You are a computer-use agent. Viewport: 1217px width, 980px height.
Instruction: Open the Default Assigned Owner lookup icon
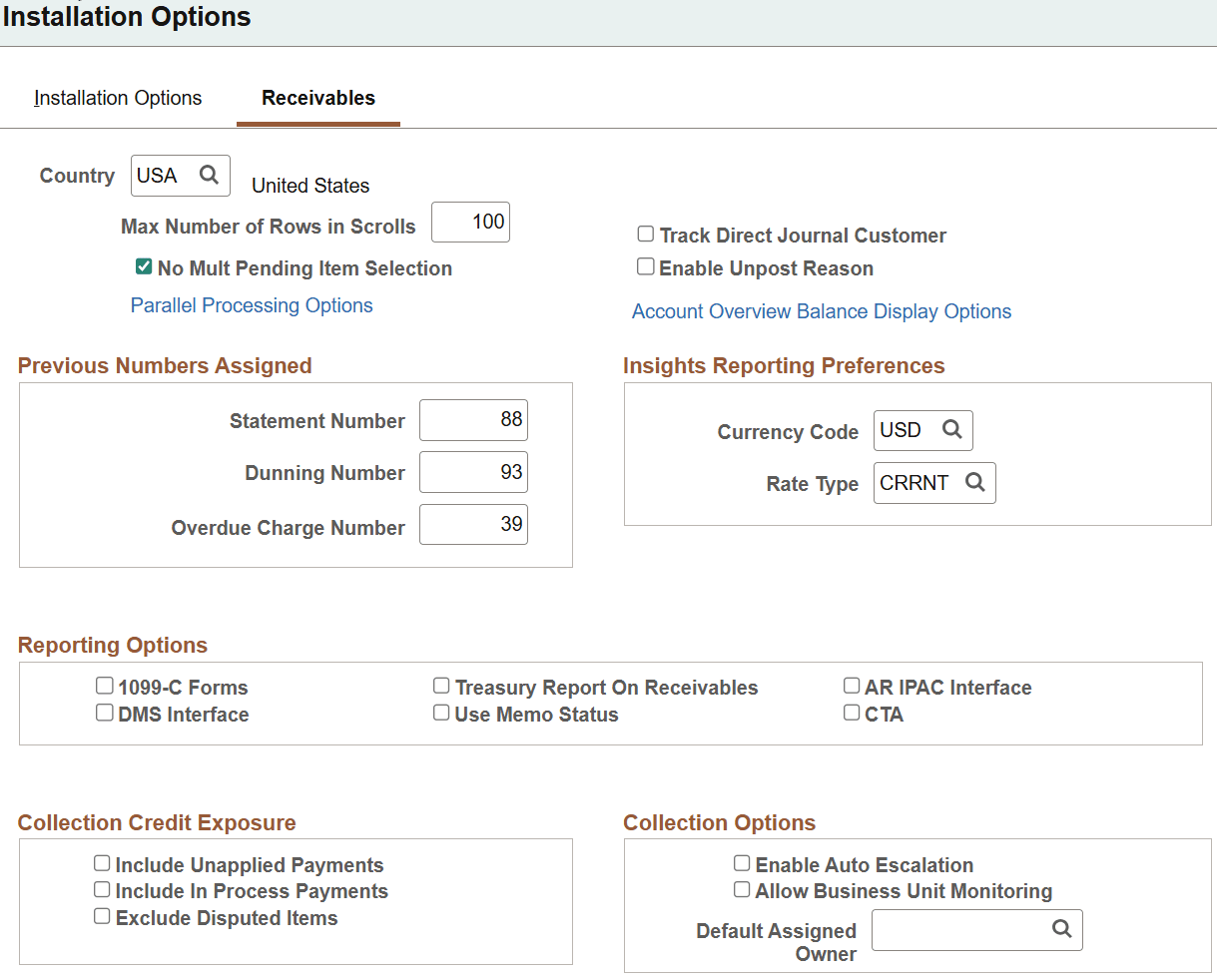[x=1061, y=929]
